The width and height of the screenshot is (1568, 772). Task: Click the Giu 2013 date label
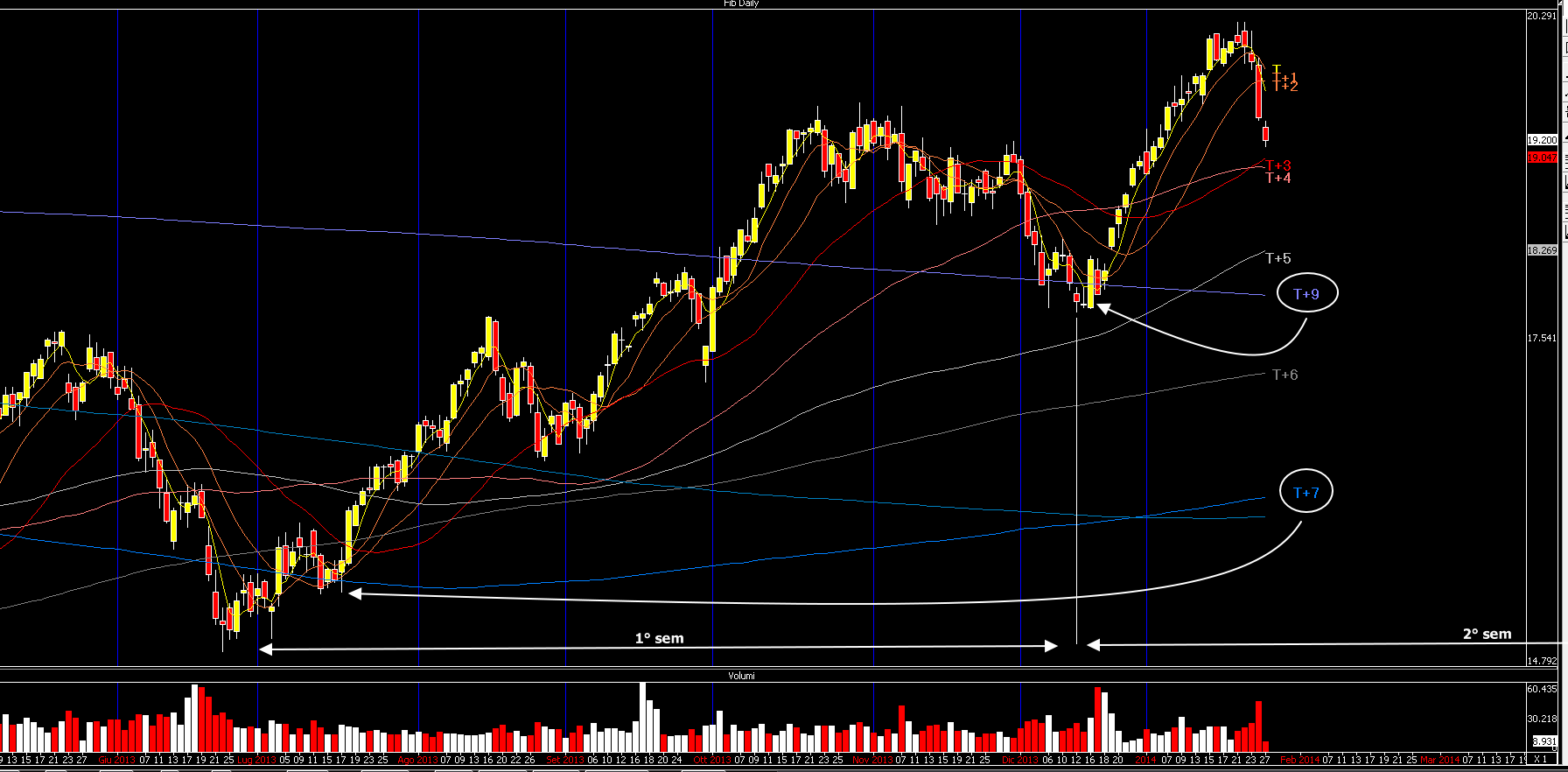(x=117, y=760)
